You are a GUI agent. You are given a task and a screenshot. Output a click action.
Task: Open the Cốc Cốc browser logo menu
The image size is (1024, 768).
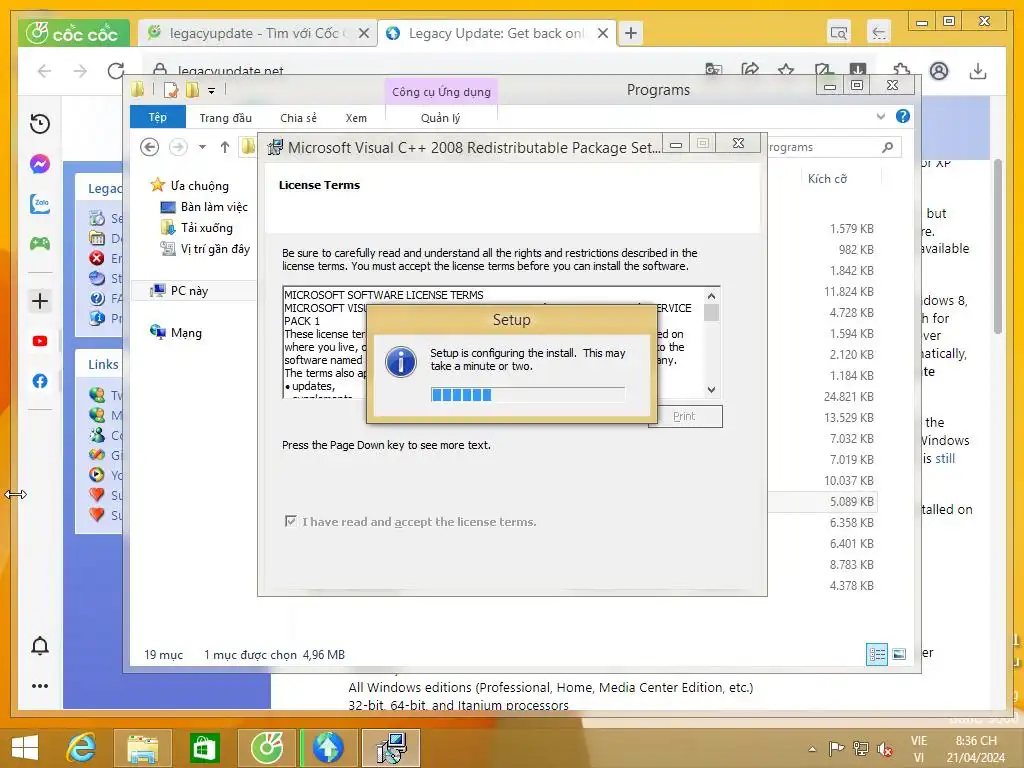[x=74, y=33]
